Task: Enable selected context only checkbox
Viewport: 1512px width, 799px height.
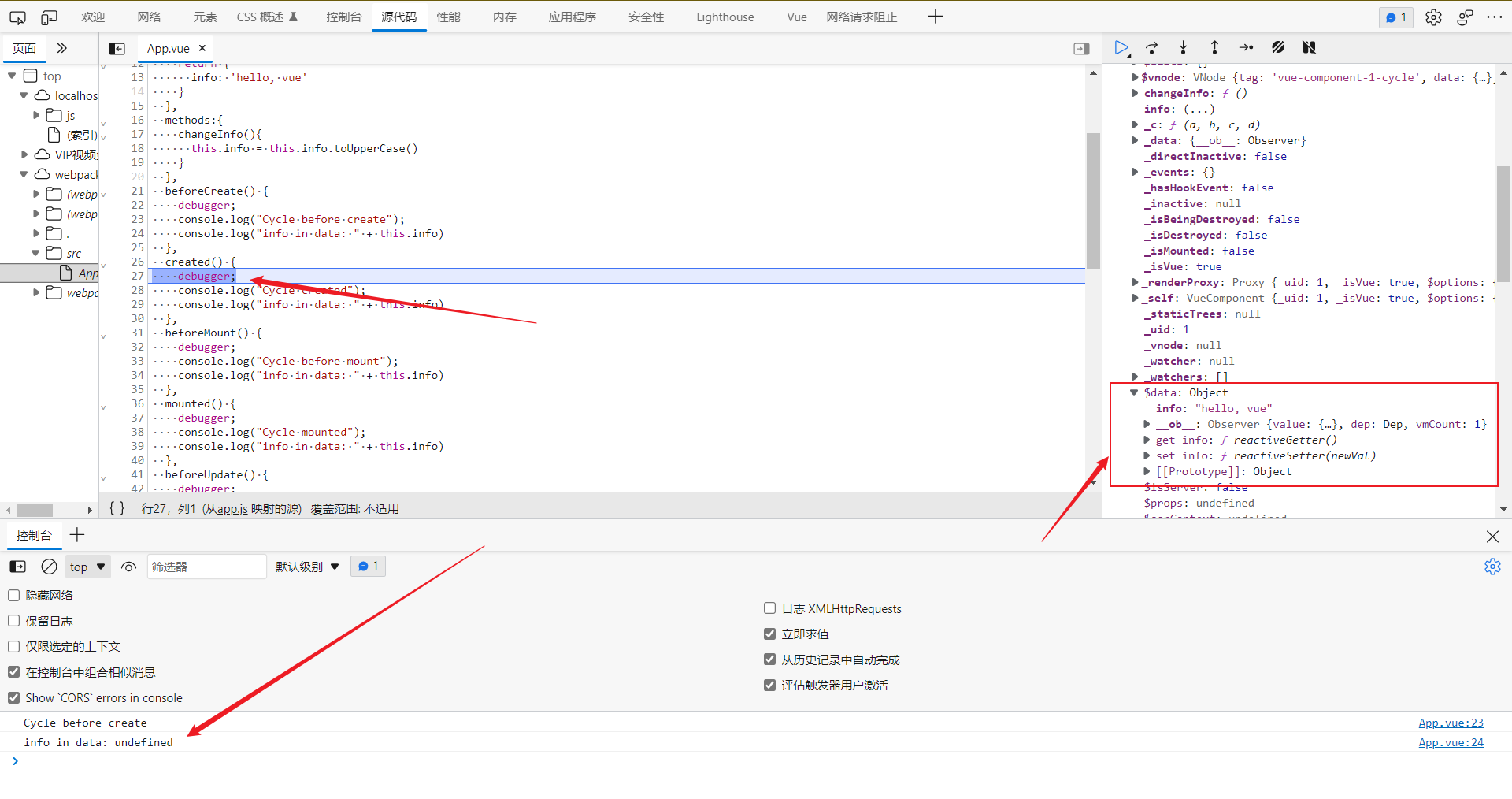Action: click(14, 646)
